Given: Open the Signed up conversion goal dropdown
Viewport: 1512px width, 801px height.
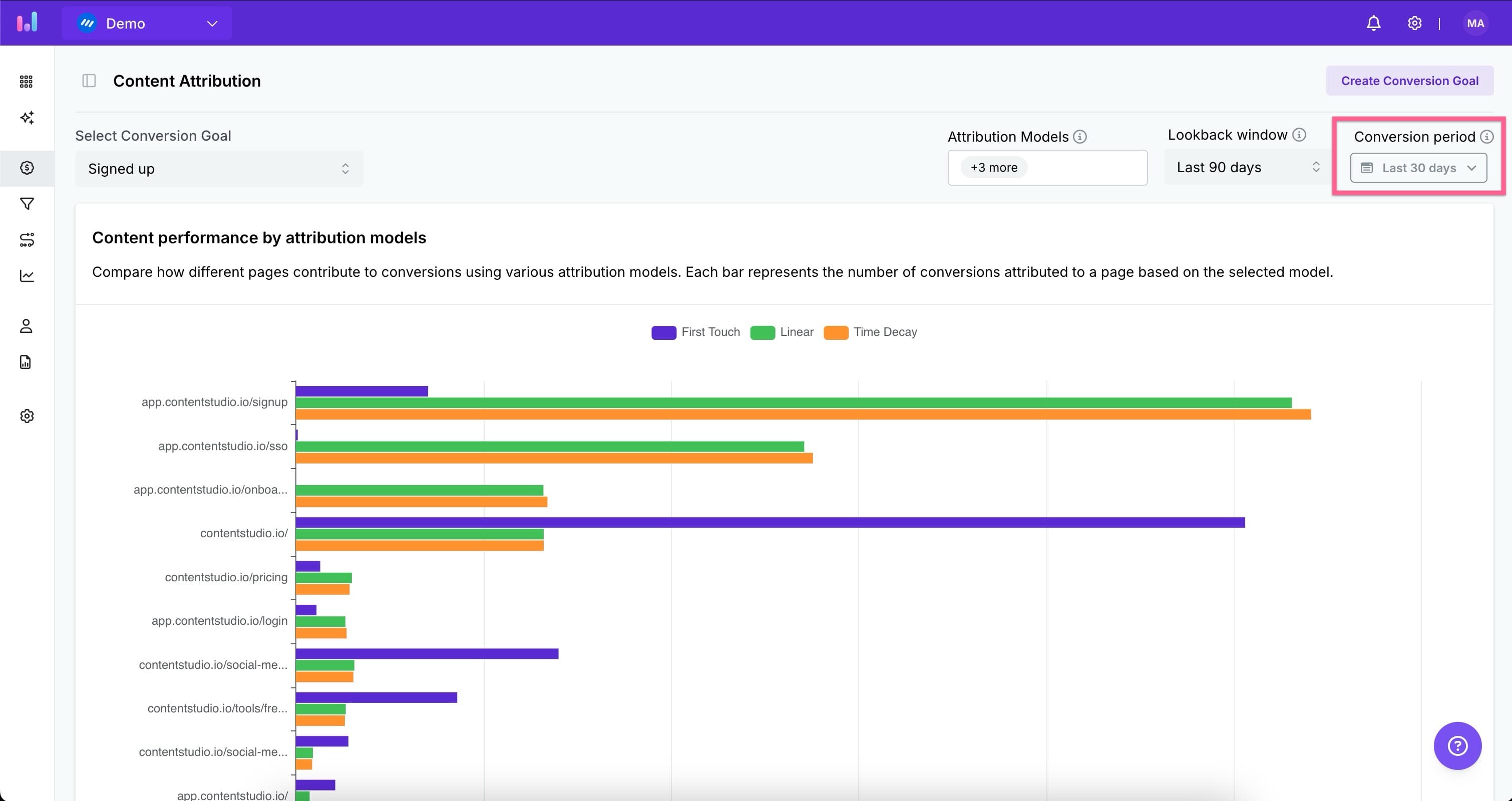Looking at the screenshot, I should coord(219,169).
